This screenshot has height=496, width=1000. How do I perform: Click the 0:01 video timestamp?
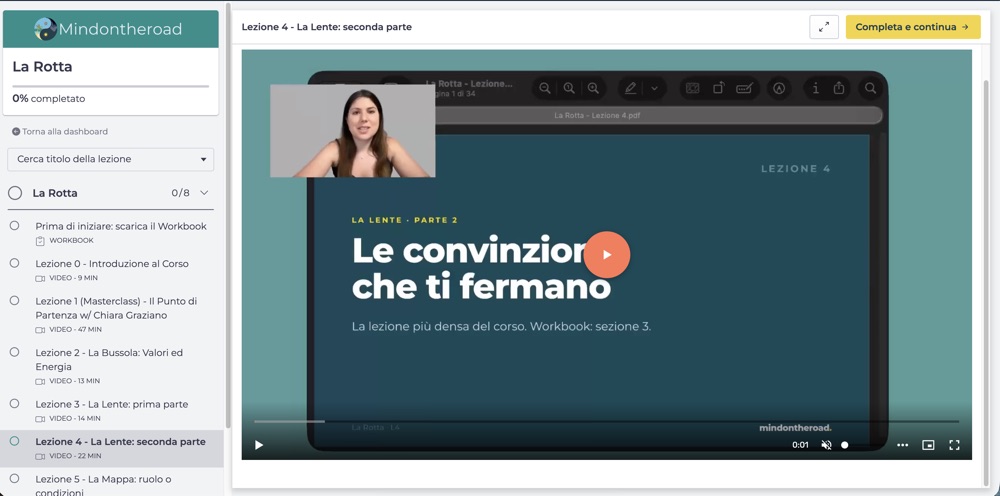[x=800, y=445]
